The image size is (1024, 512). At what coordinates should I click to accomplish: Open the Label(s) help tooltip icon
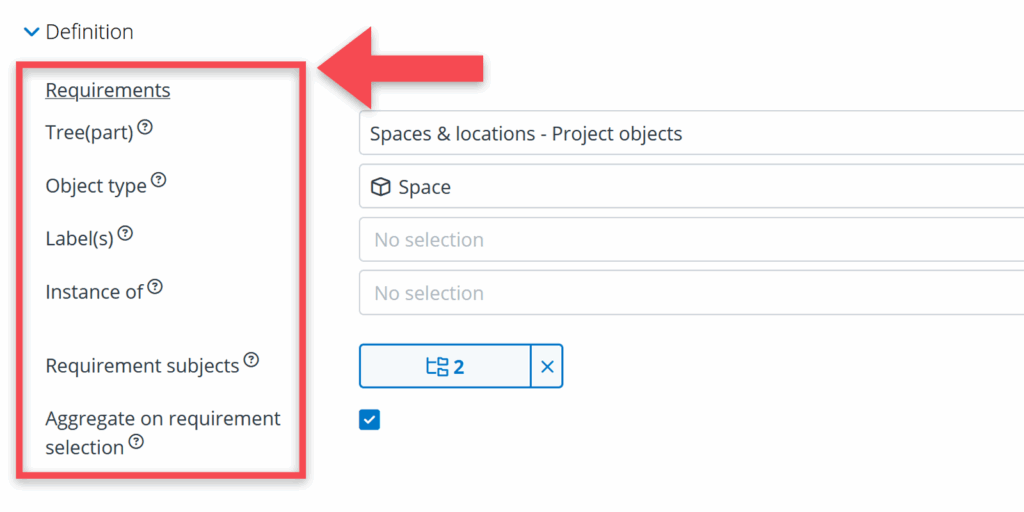(x=125, y=233)
